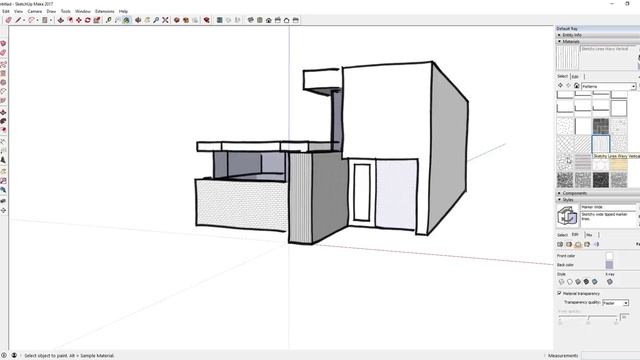Click the current material preview thumbnail
Screen dimensions: 640x360
click(567, 58)
